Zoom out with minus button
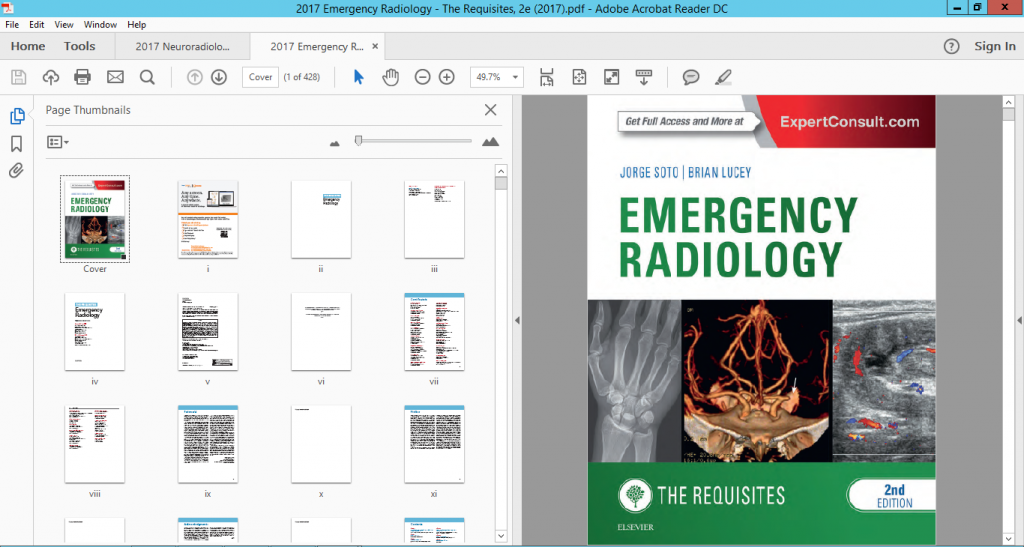This screenshot has width=1024, height=547. [x=423, y=77]
